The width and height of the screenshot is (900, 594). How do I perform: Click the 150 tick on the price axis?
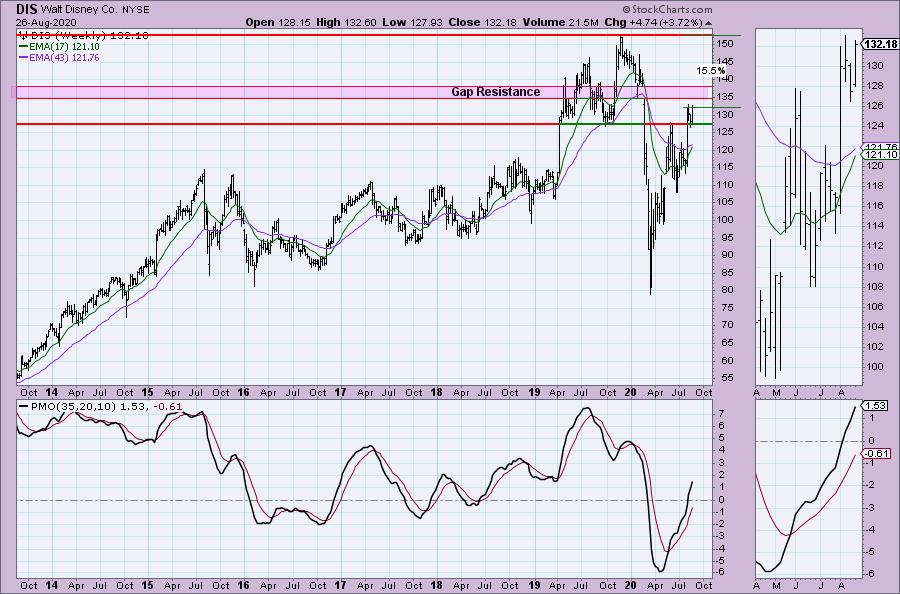pyautogui.click(x=725, y=44)
